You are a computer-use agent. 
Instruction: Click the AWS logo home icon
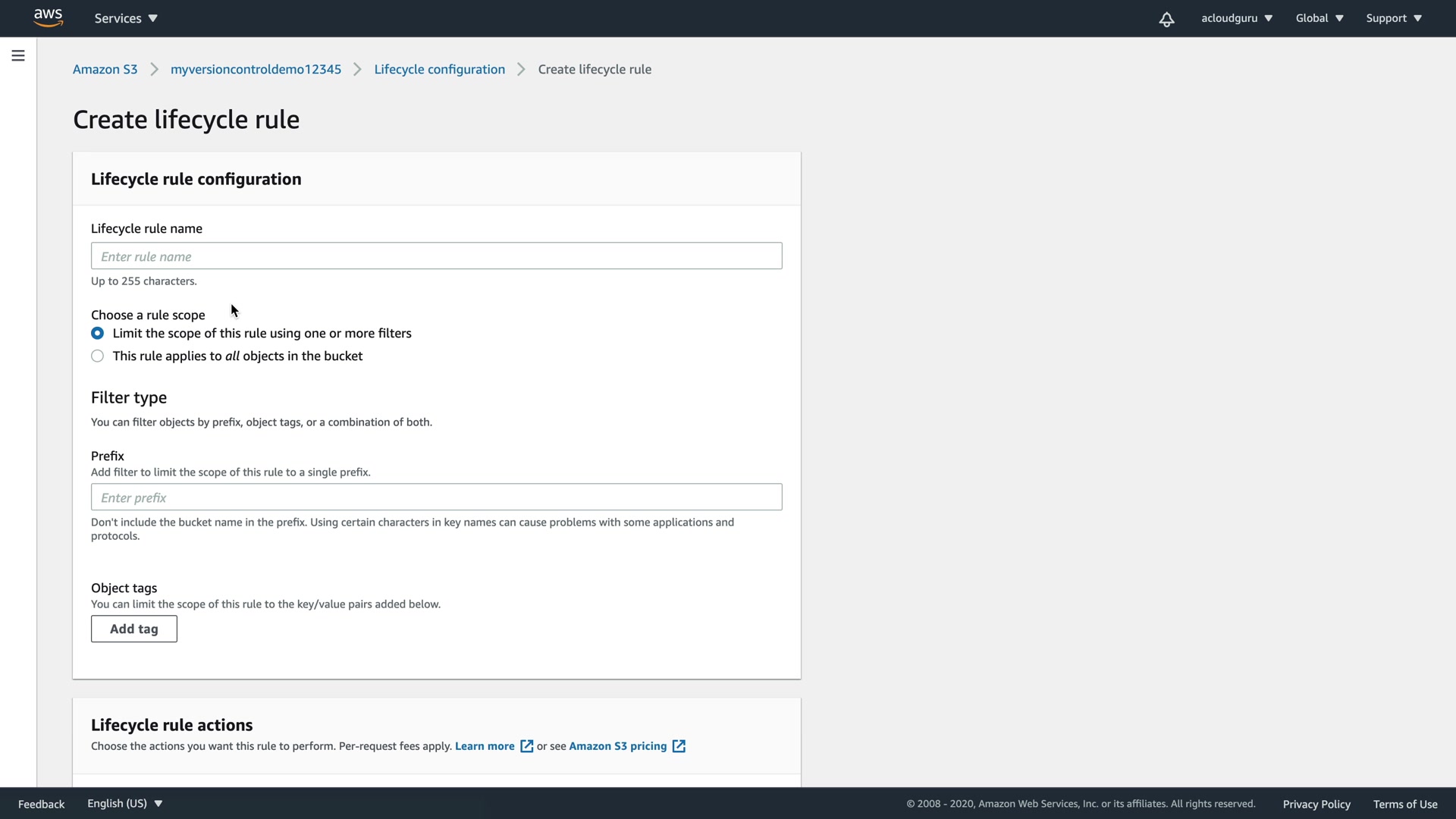(x=48, y=18)
